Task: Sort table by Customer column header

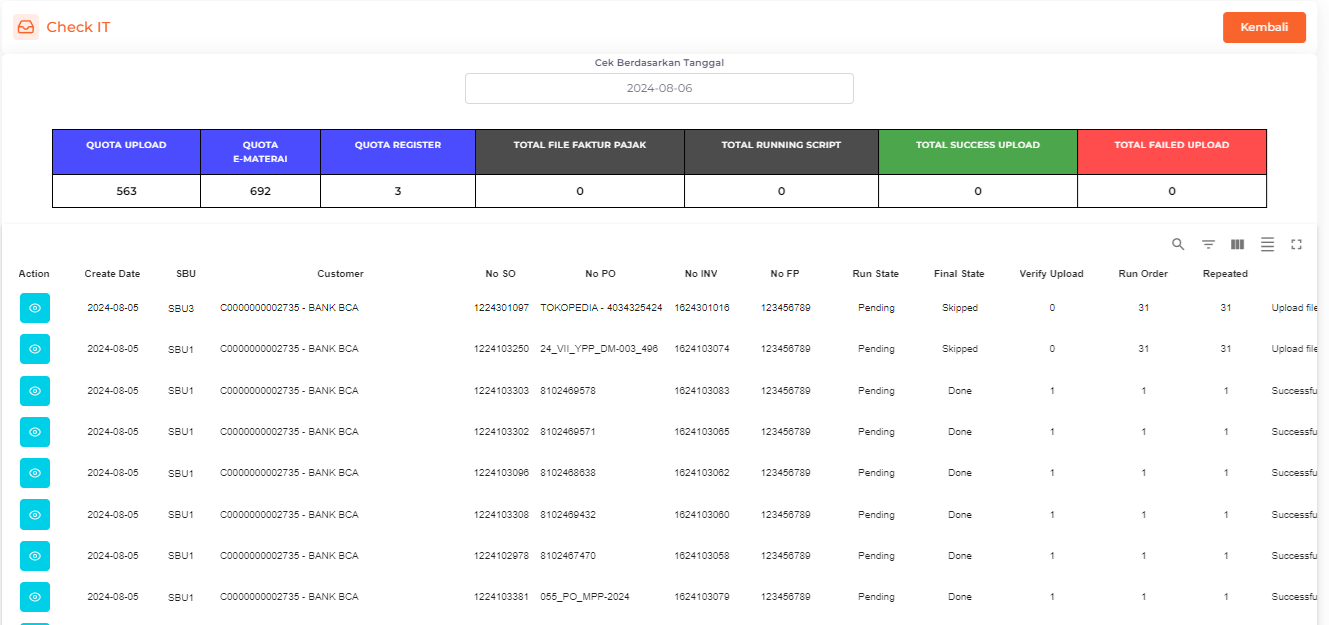Action: [x=340, y=274]
